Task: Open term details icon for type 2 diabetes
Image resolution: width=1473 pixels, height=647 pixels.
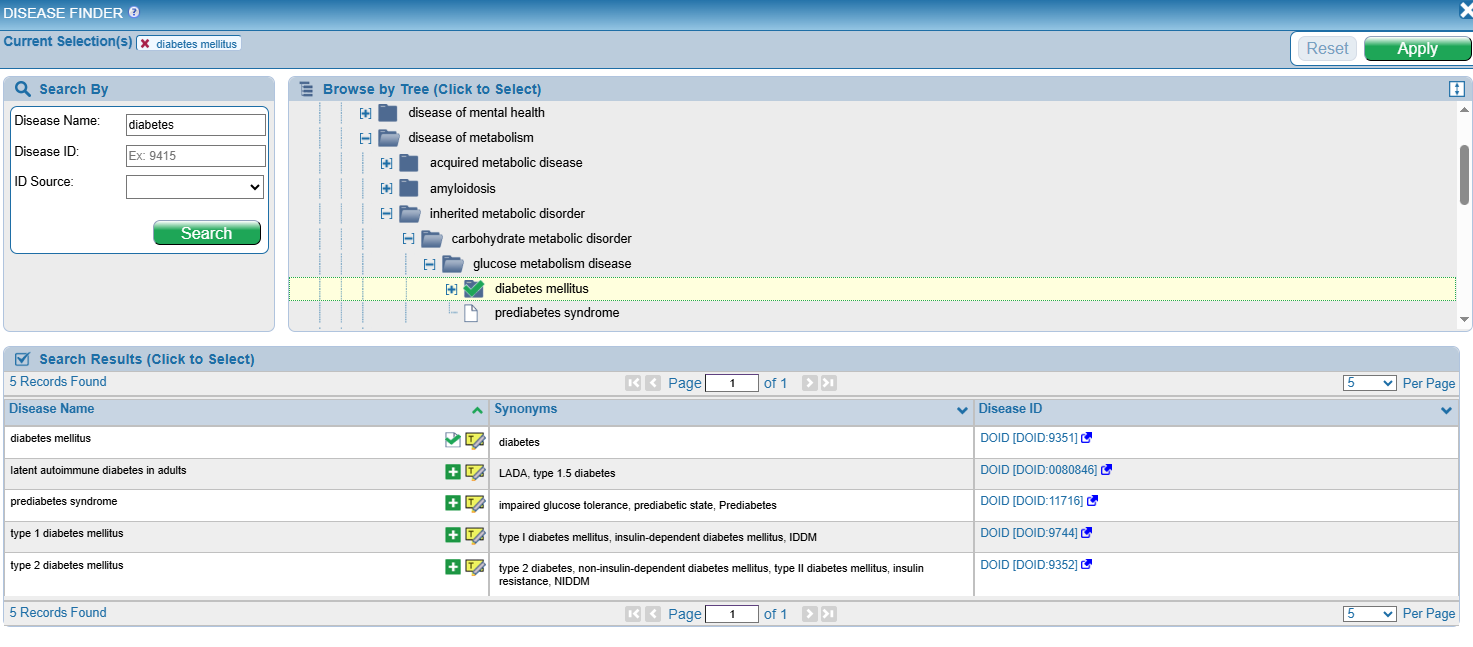Action: click(475, 567)
